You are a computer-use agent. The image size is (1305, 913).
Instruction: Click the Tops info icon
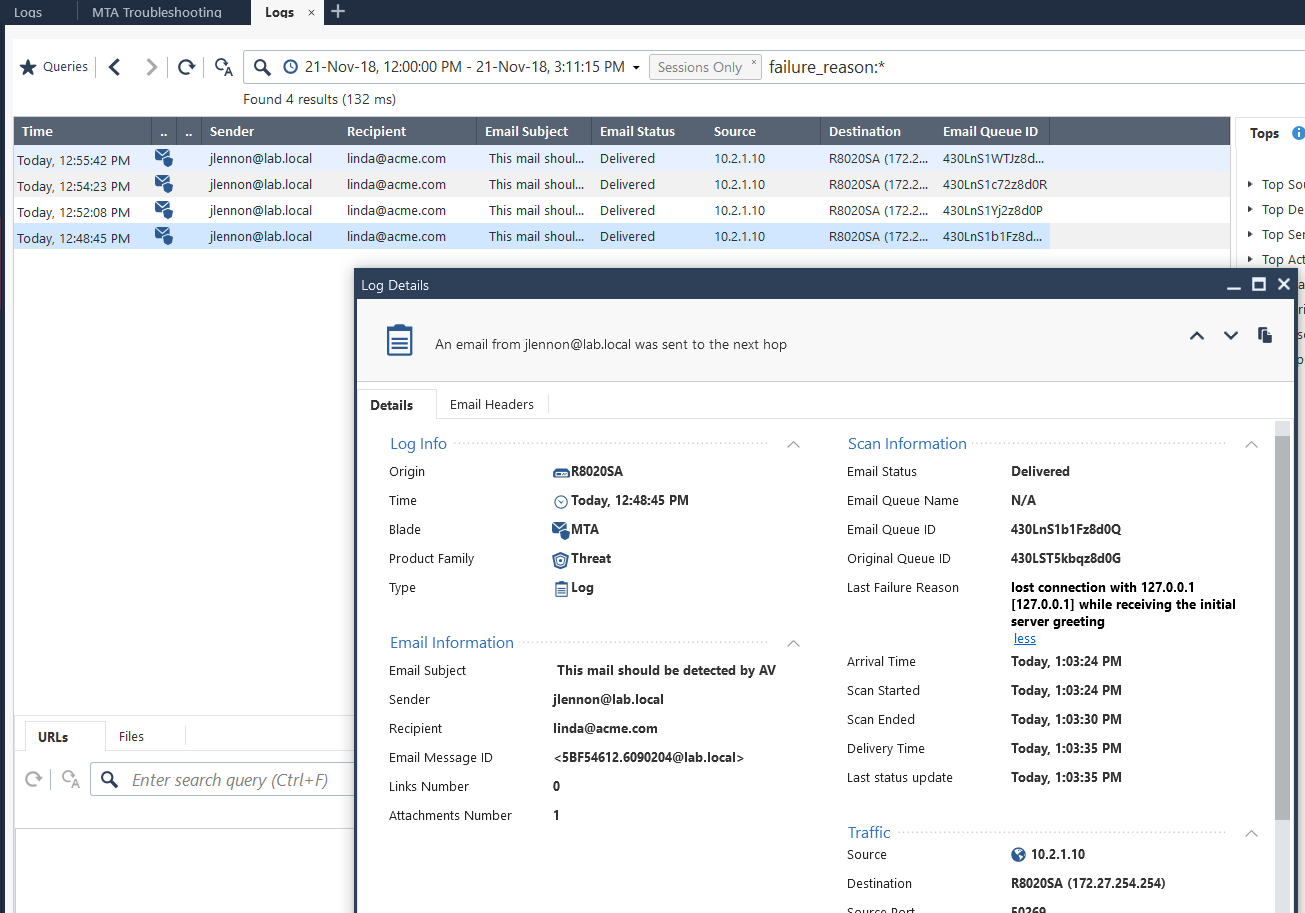pos(1298,133)
